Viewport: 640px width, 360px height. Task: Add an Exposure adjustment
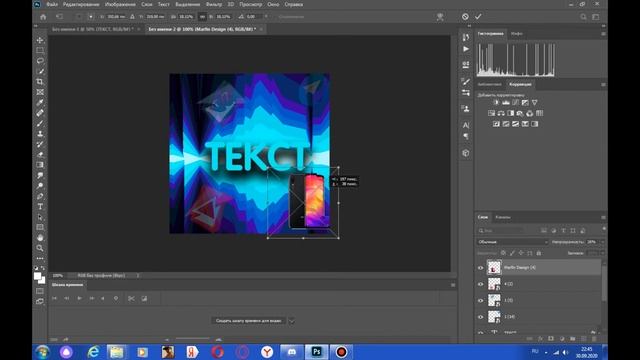coord(525,102)
